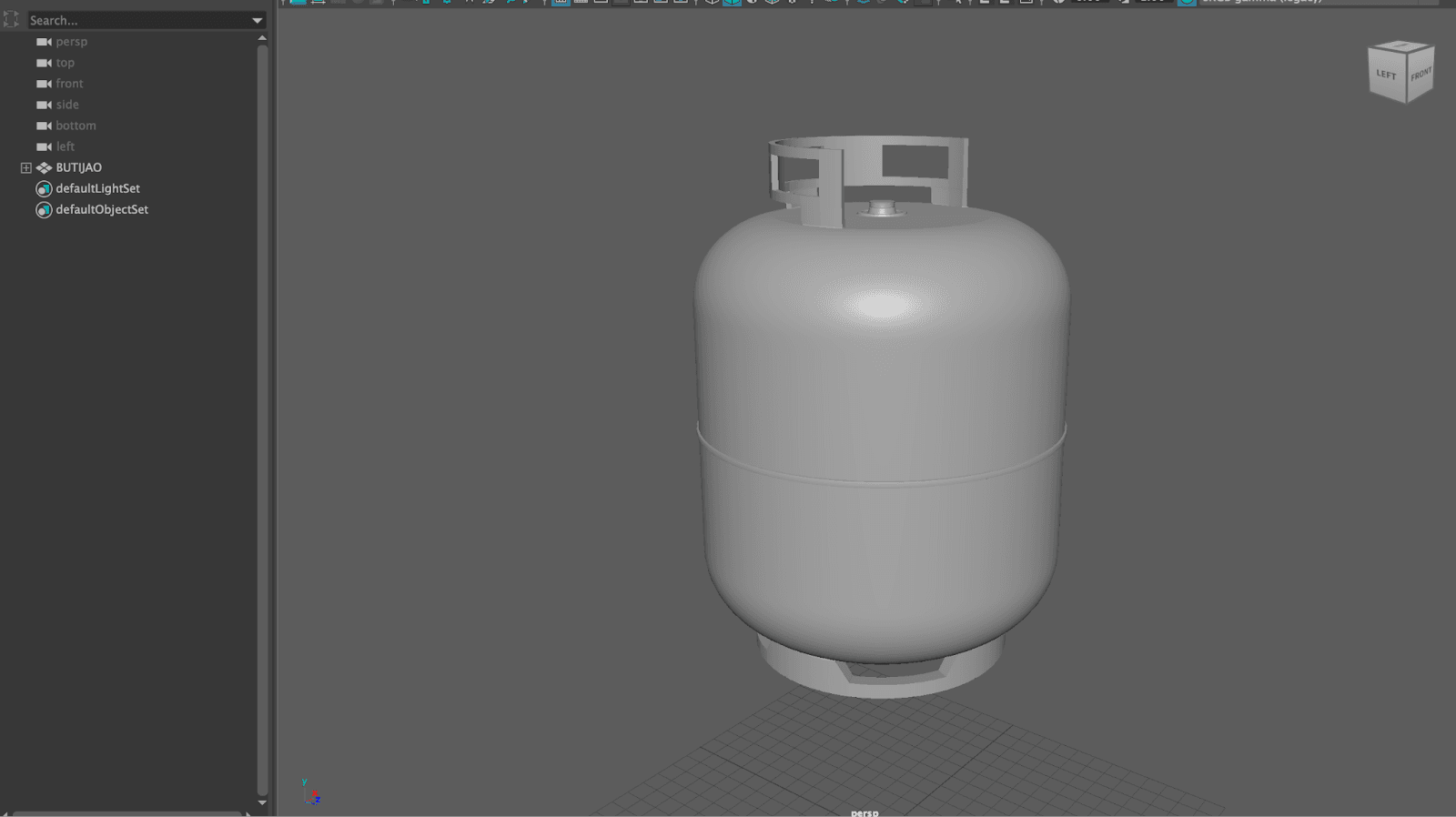Click the top face of view cube
1456x817 pixels.
1401,45
